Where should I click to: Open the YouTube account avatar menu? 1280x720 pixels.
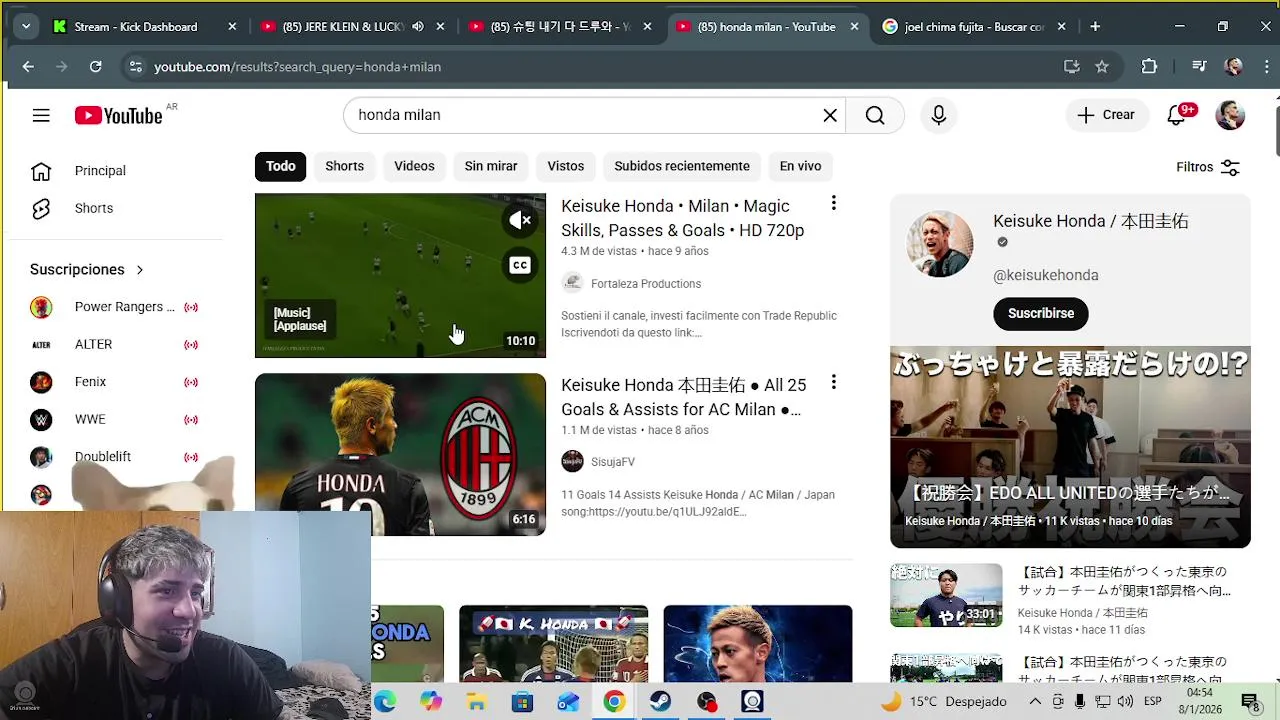(1230, 115)
